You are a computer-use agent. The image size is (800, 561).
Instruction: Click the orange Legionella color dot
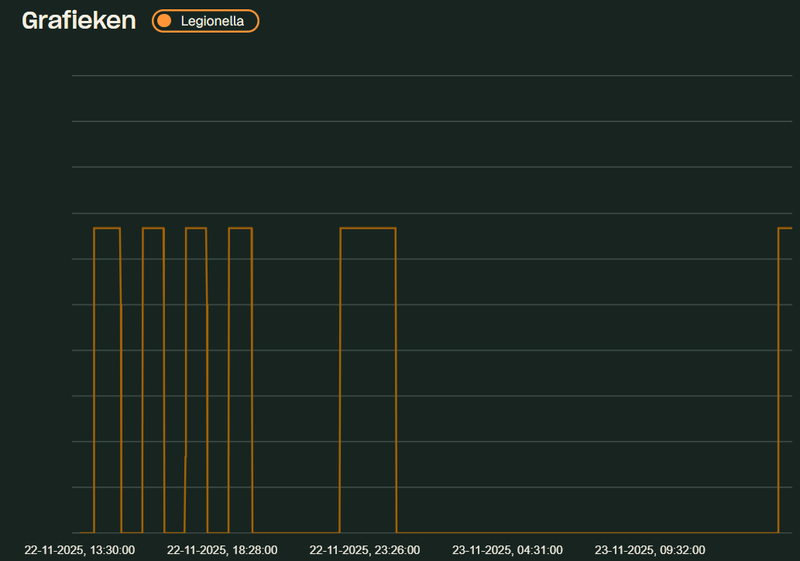(x=164, y=21)
